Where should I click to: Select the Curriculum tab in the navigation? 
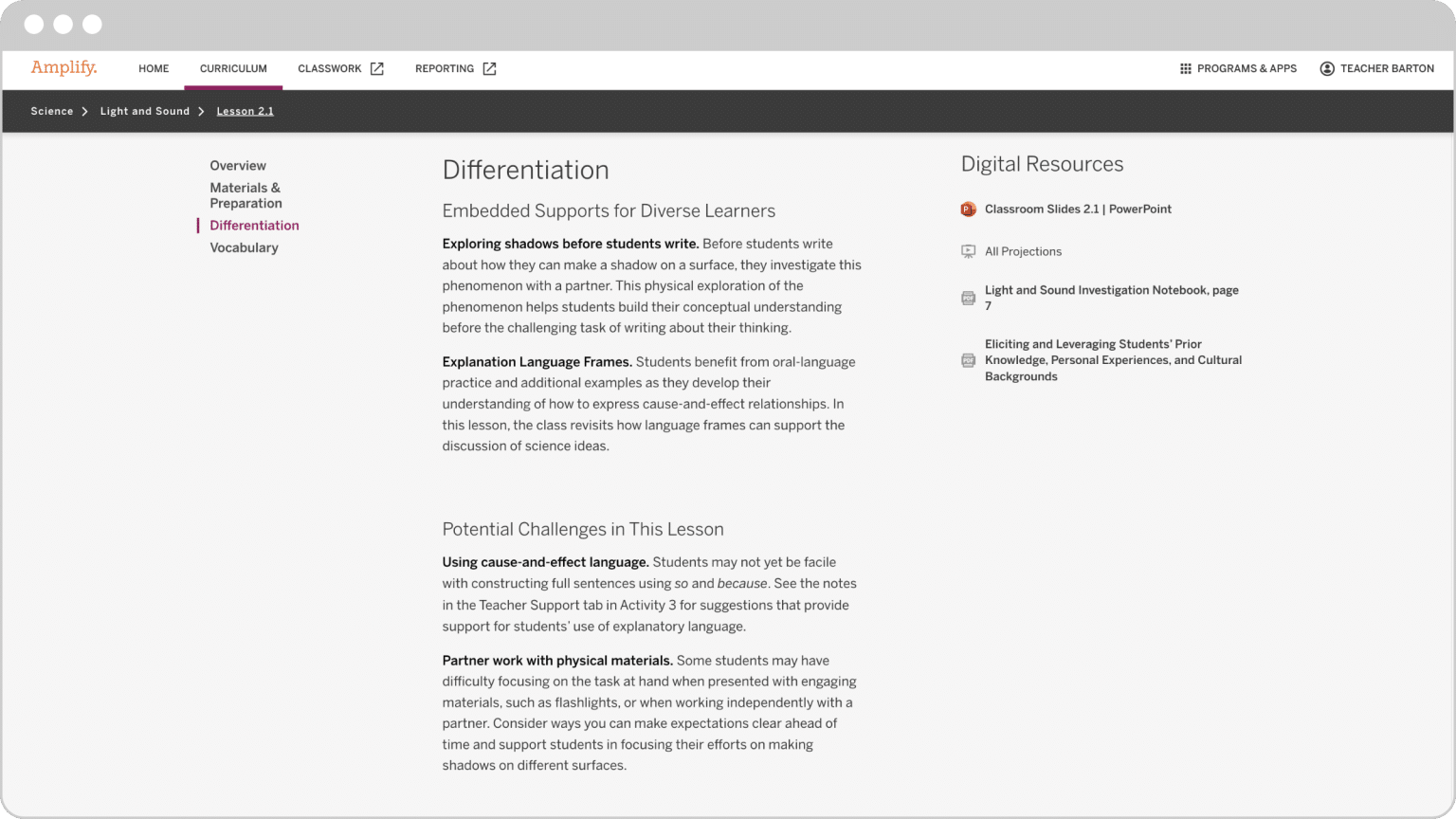(x=233, y=68)
